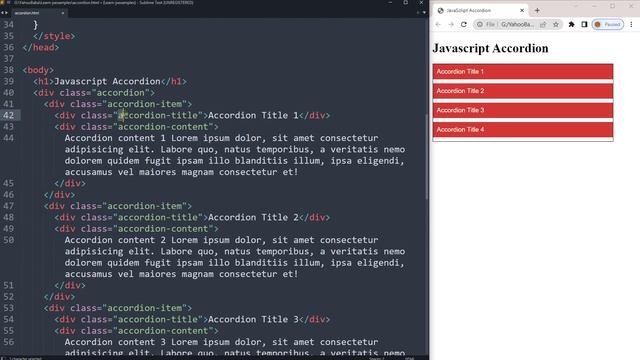
Task: Click the body tag on line 38
Action: [38, 70]
